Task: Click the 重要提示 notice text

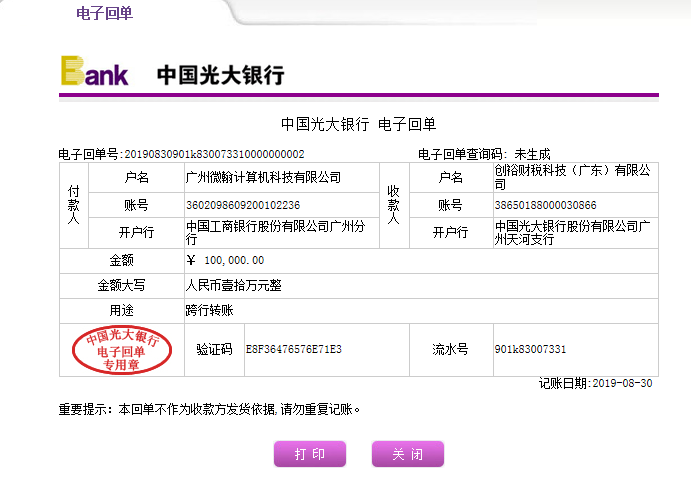Action: click(x=210, y=409)
